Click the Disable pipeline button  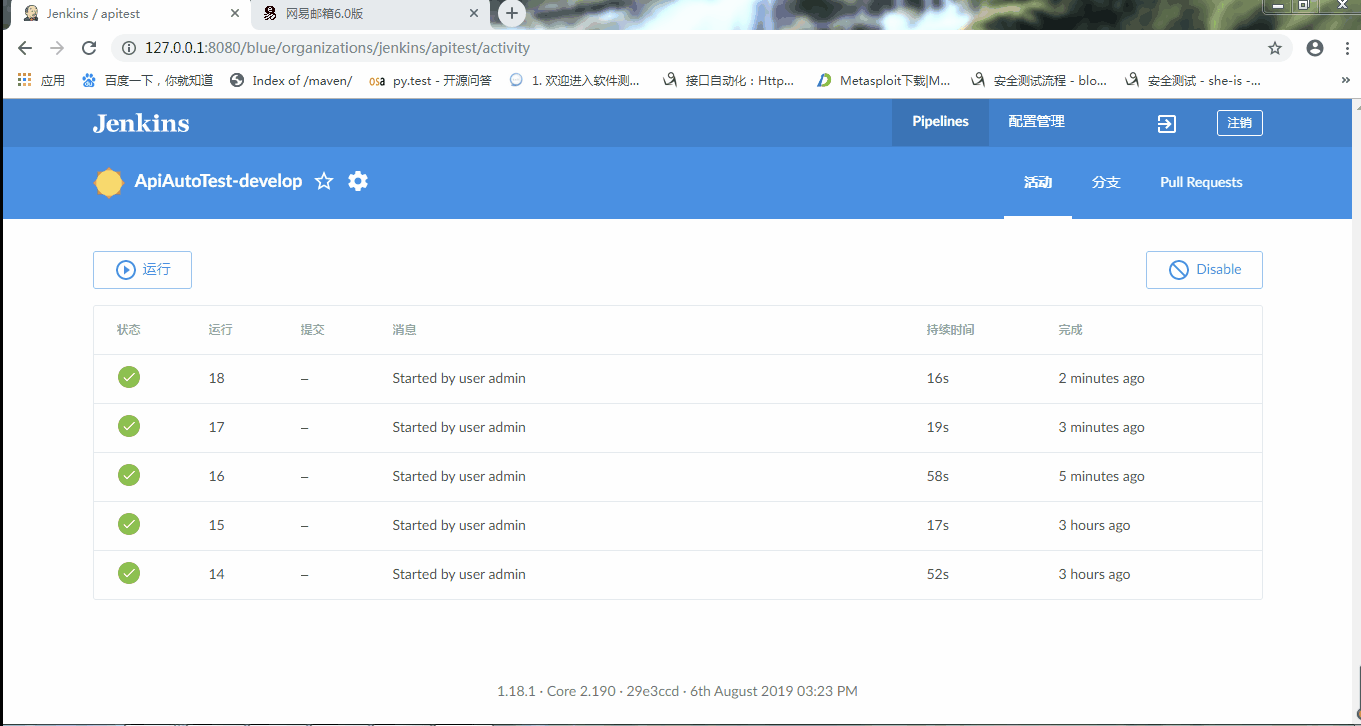(x=1204, y=270)
